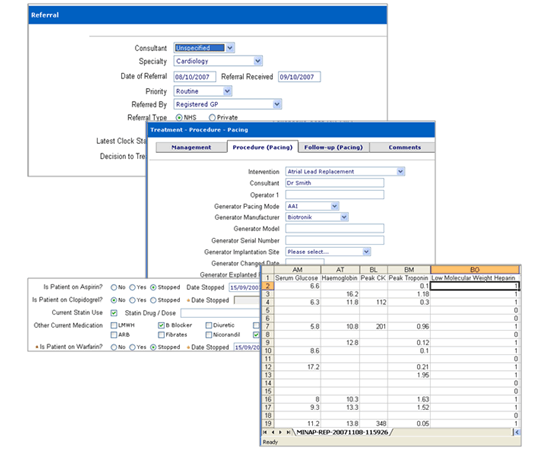The height and width of the screenshot is (450, 550).
Task: Click the Serum Glucose cell showing 17.2
Action: [297, 367]
